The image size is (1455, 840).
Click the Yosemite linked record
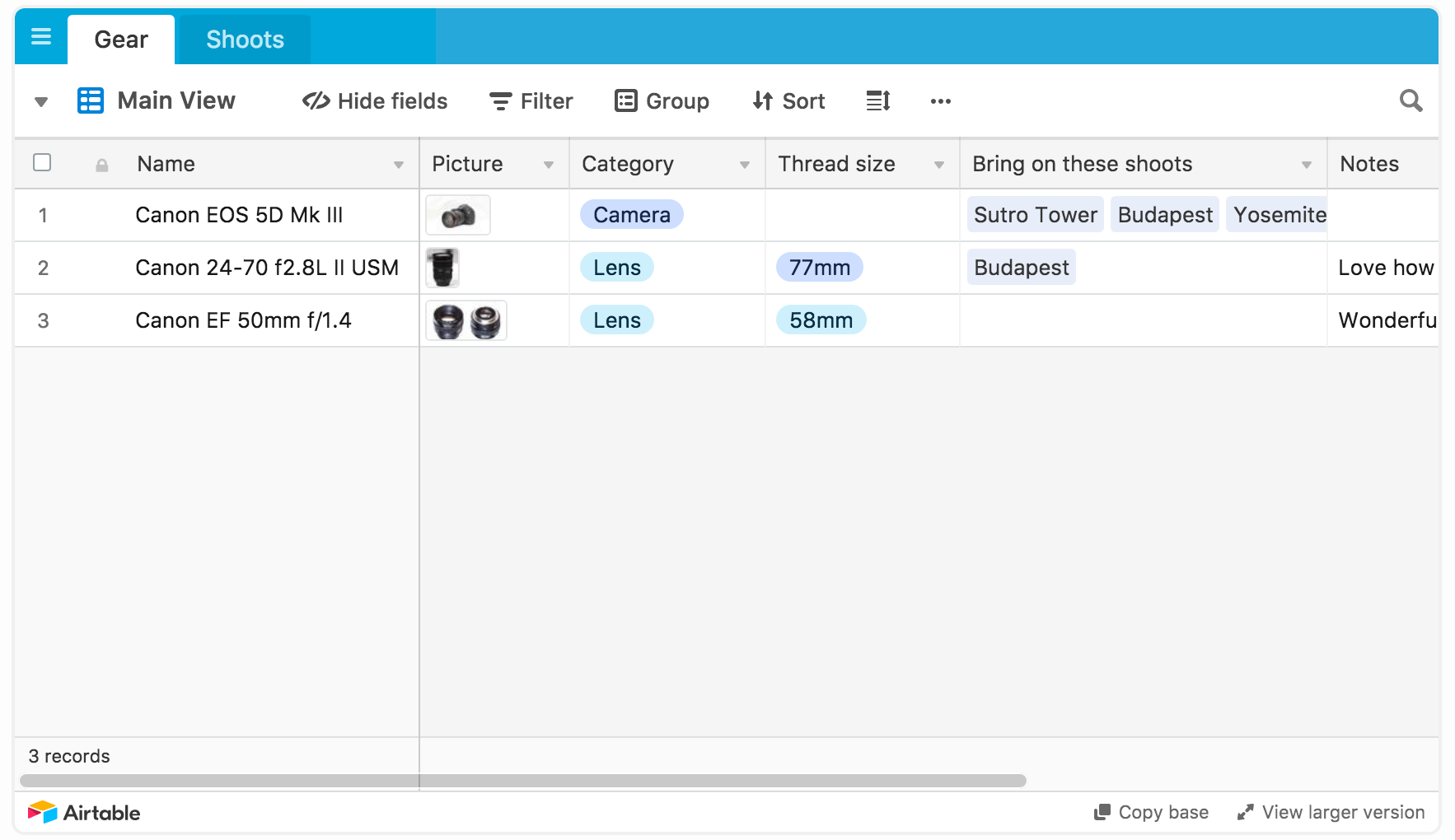point(1277,215)
